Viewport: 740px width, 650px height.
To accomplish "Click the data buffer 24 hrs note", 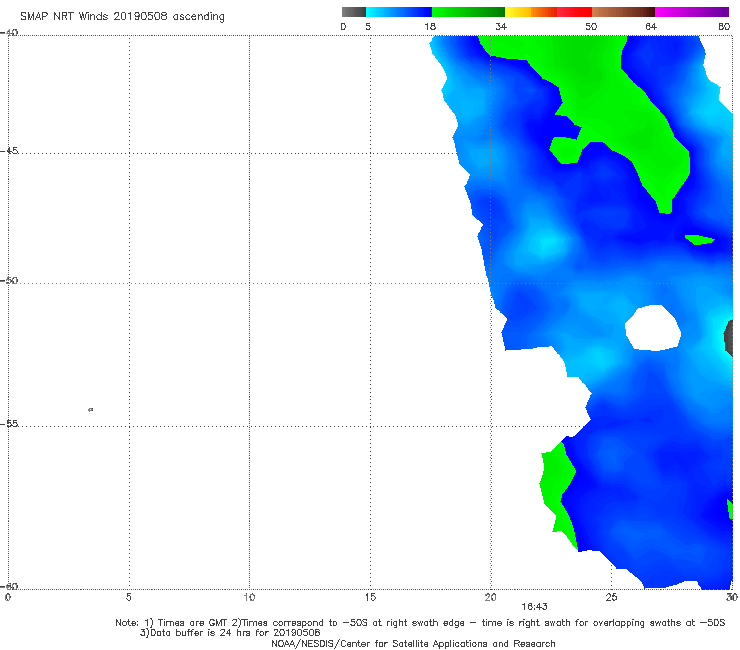I will [x=230, y=633].
